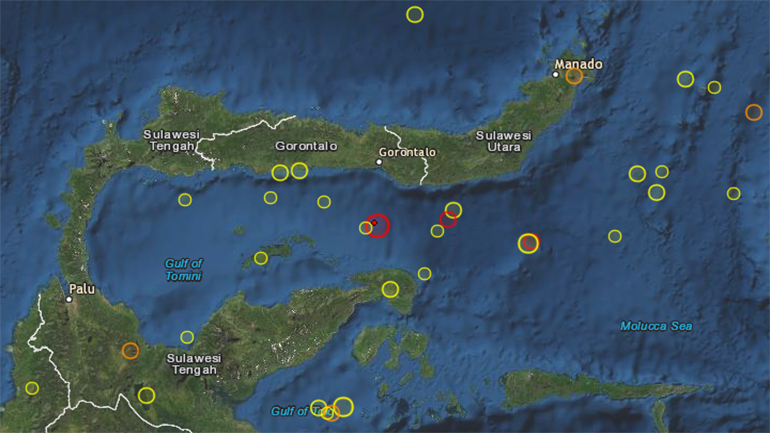
Task: Click the Sulawesi Utara province label
Action: point(504,141)
